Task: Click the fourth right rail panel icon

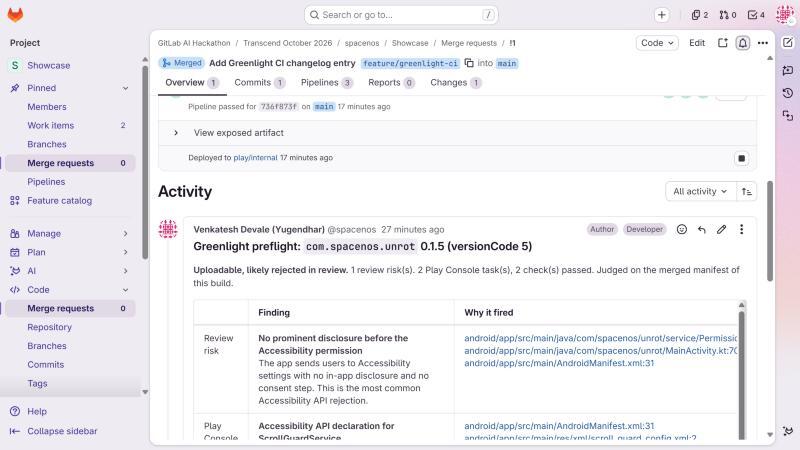Action: pyautogui.click(x=788, y=116)
